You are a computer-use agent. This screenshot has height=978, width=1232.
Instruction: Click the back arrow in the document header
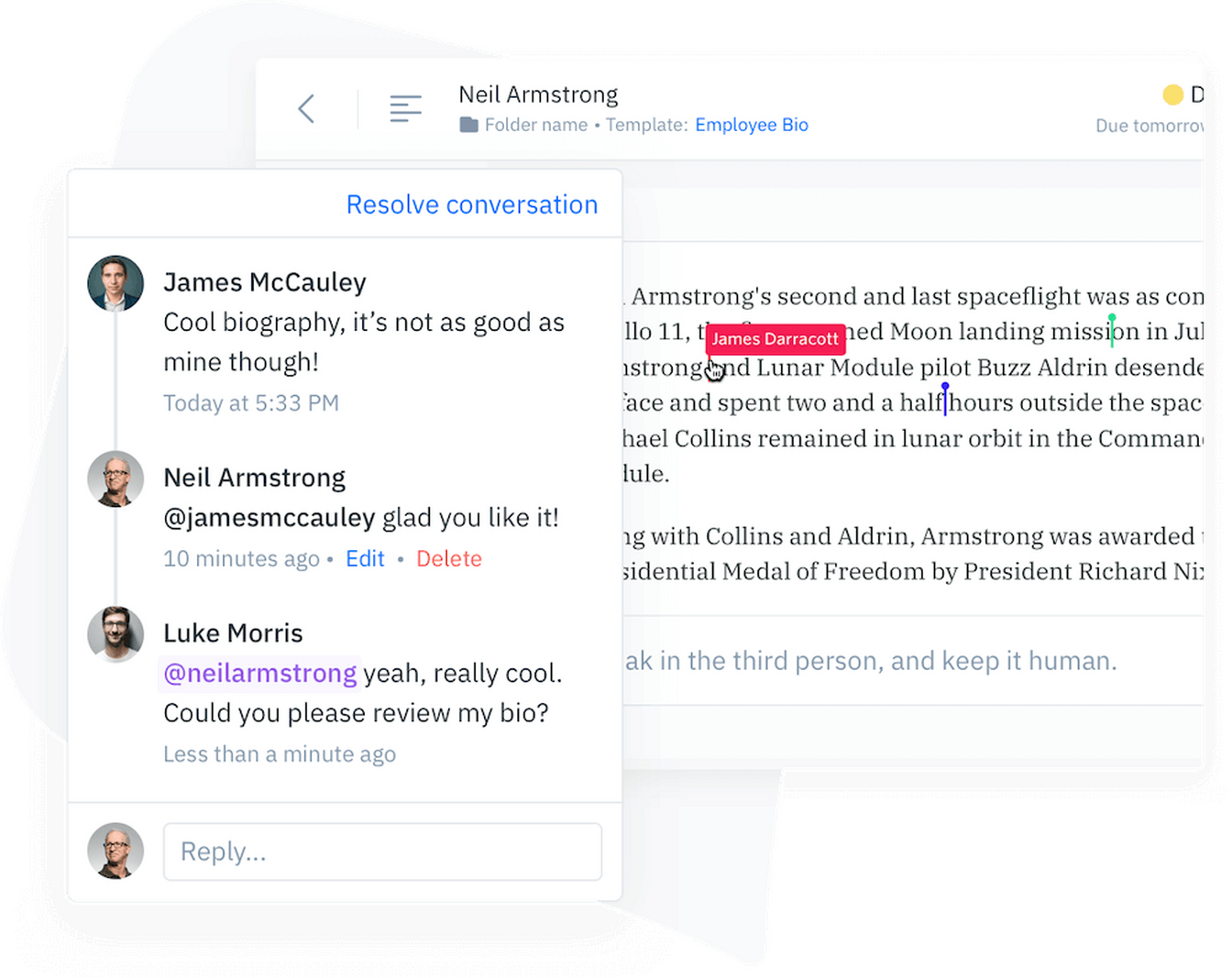[306, 108]
